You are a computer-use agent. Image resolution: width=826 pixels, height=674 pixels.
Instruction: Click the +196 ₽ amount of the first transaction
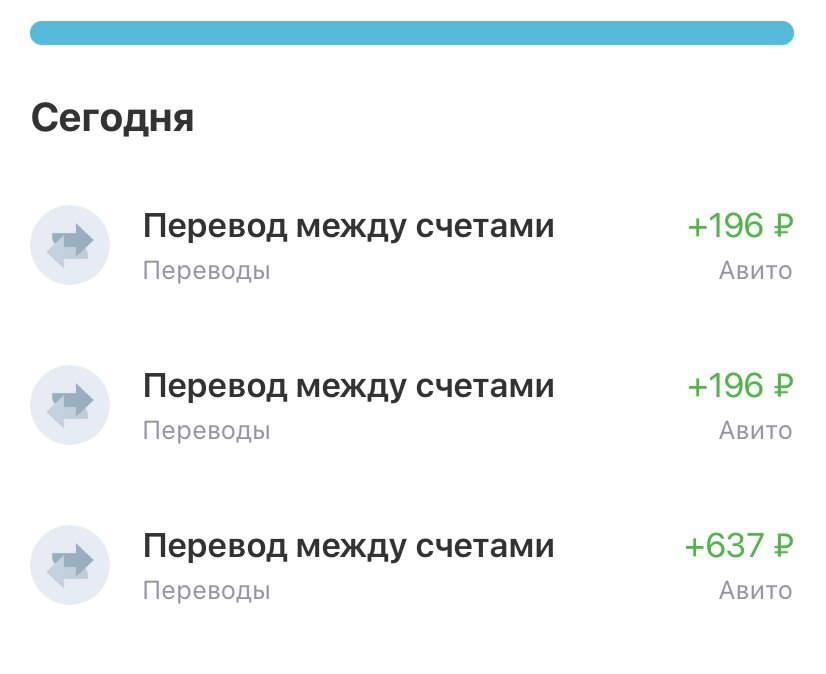click(739, 226)
